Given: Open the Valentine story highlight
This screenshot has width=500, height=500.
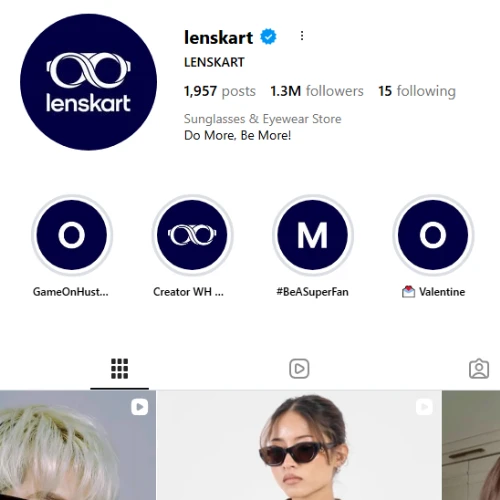Looking at the screenshot, I should point(433,235).
